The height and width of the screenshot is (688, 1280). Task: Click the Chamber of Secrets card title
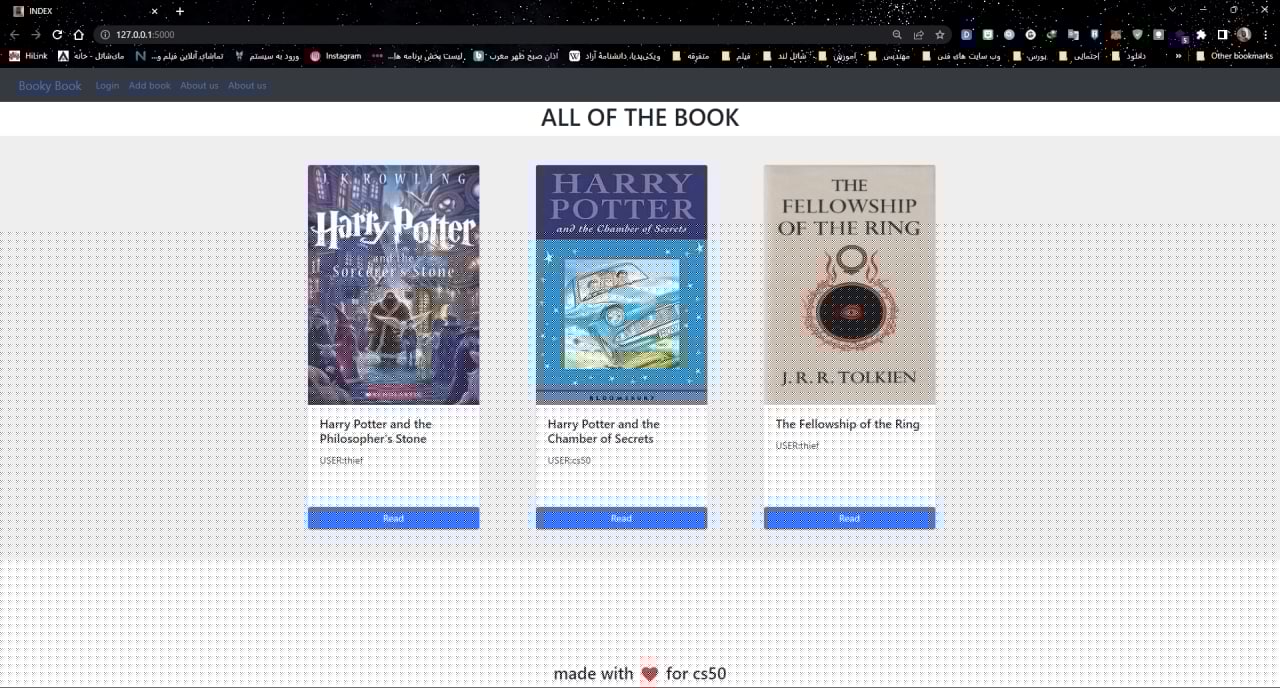coord(604,431)
